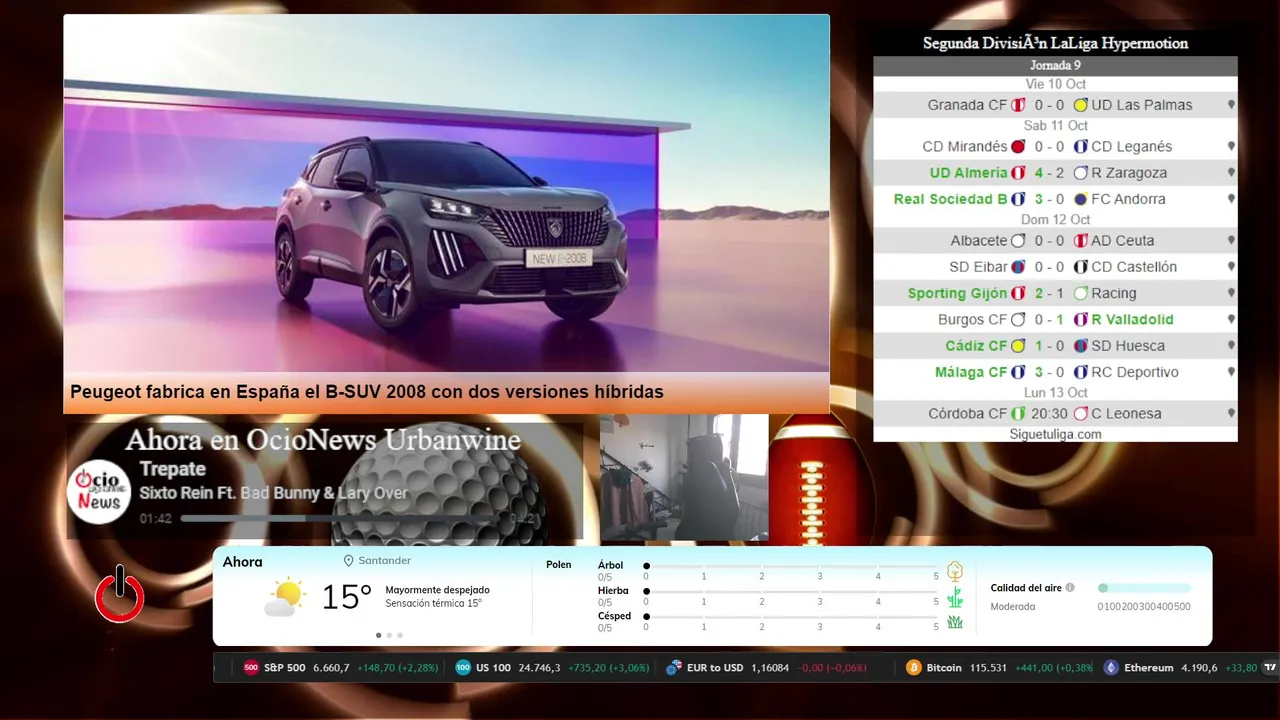This screenshot has width=1280, height=720.
Task: Open map pin for UD Almería match
Action: click(1231, 173)
